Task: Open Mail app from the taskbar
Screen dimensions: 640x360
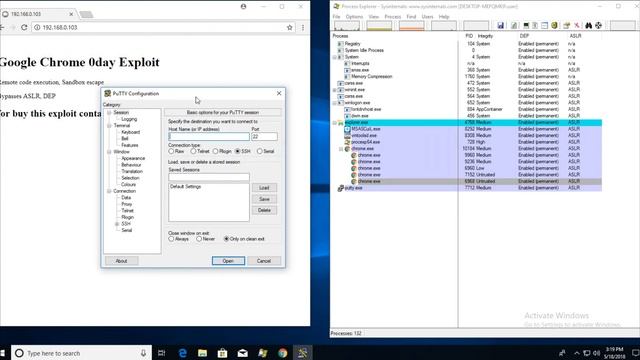Action: 242,353
